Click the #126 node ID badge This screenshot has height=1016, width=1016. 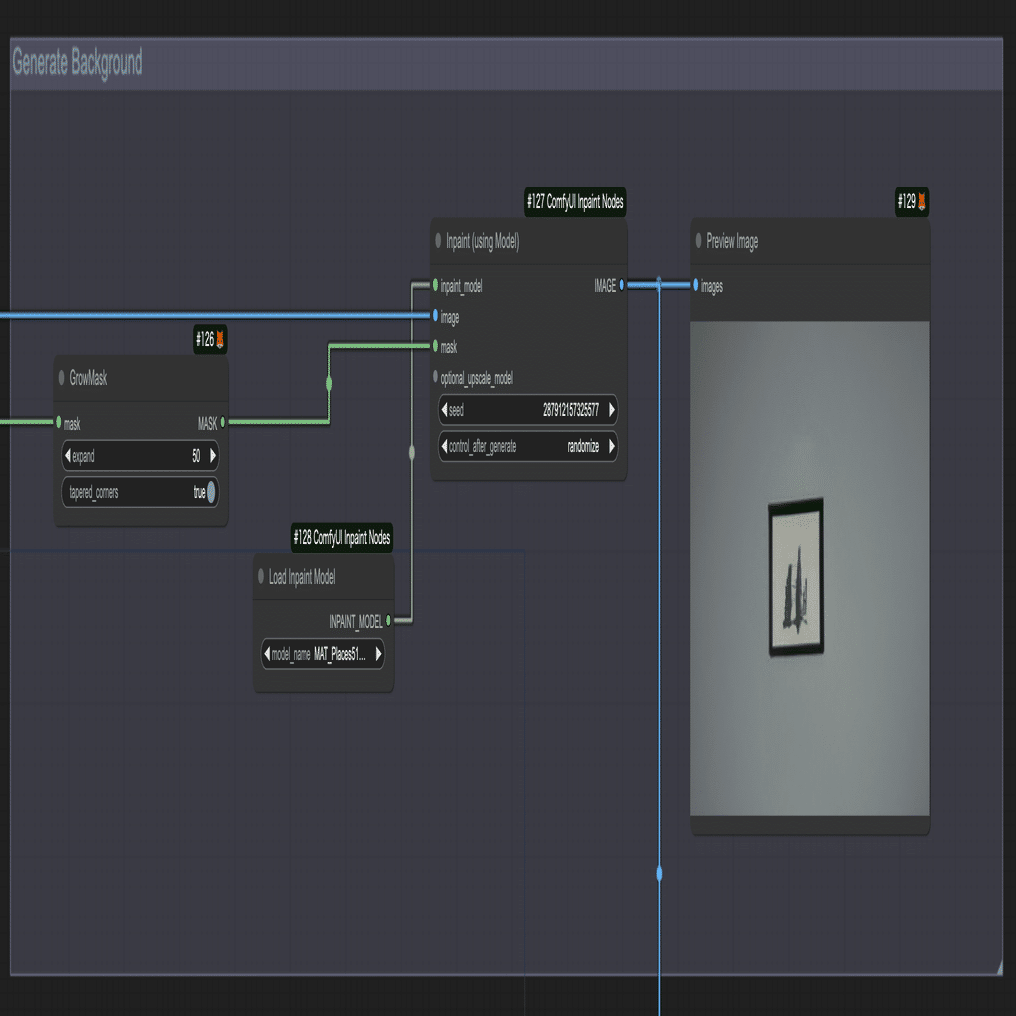click(210, 340)
